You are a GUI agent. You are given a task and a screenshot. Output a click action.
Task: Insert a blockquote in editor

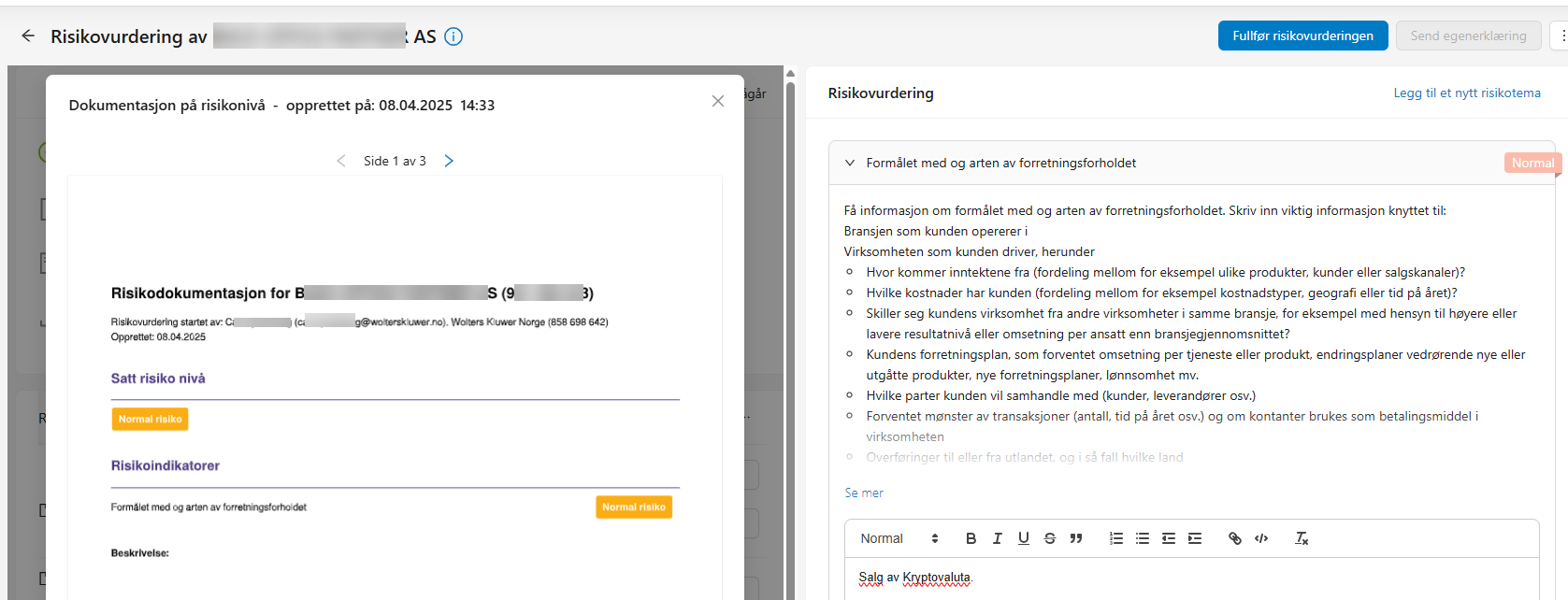pos(1076,538)
